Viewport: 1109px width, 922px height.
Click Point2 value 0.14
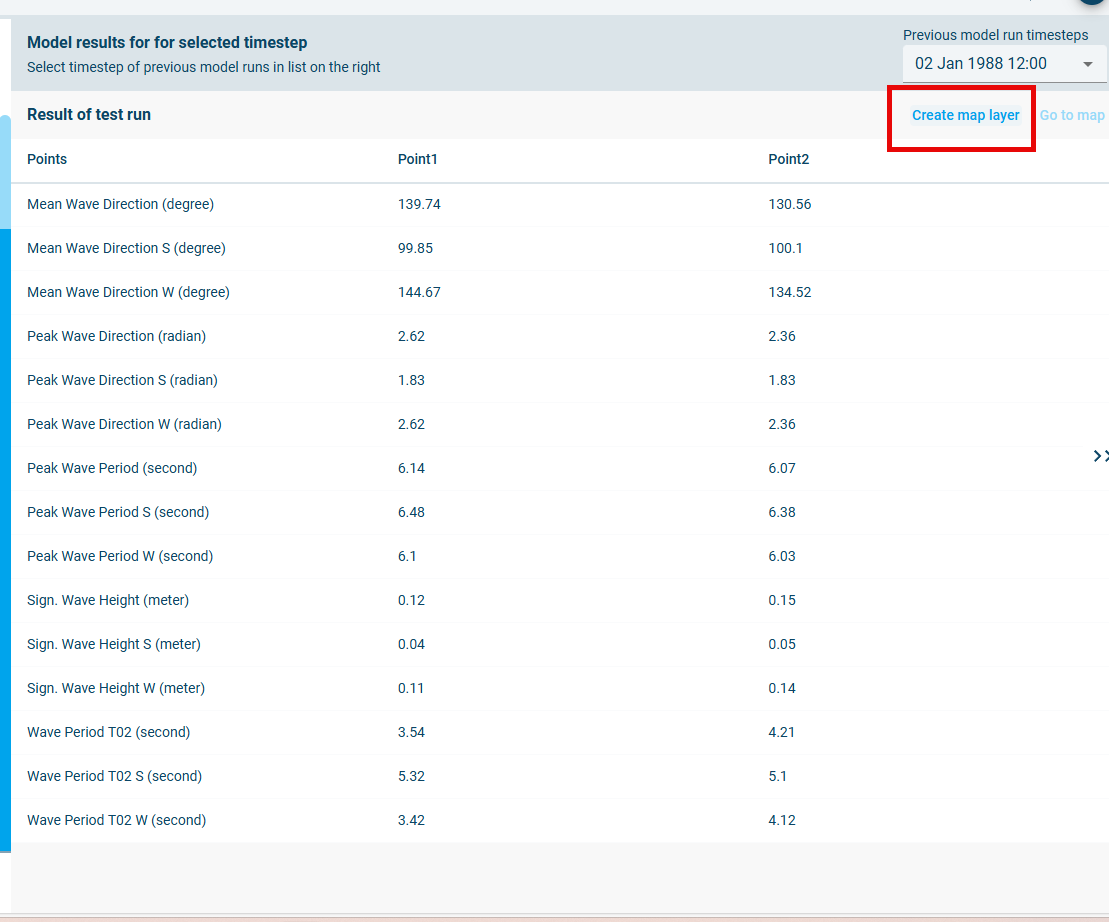click(x=782, y=688)
